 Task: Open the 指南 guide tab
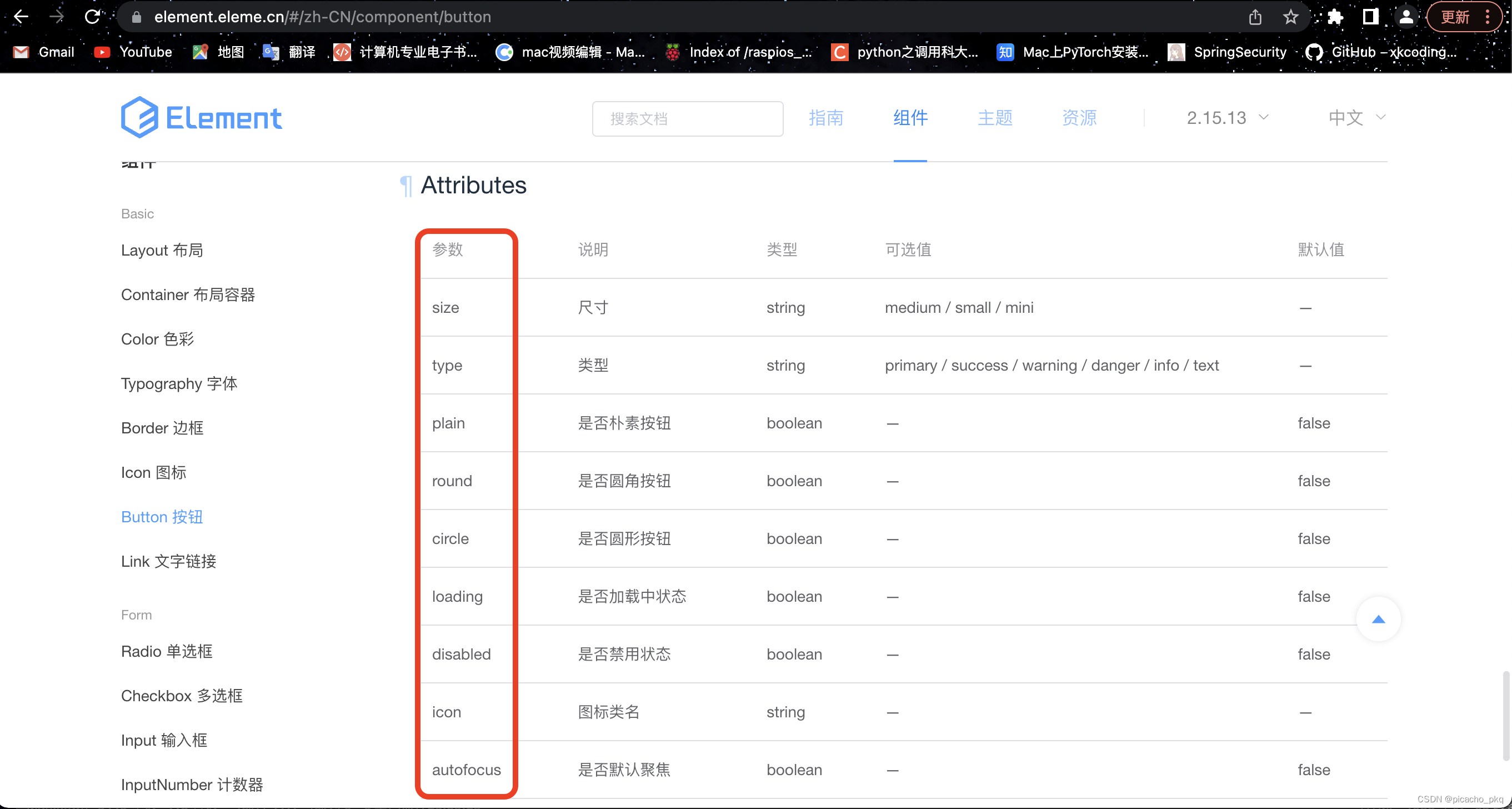click(826, 118)
